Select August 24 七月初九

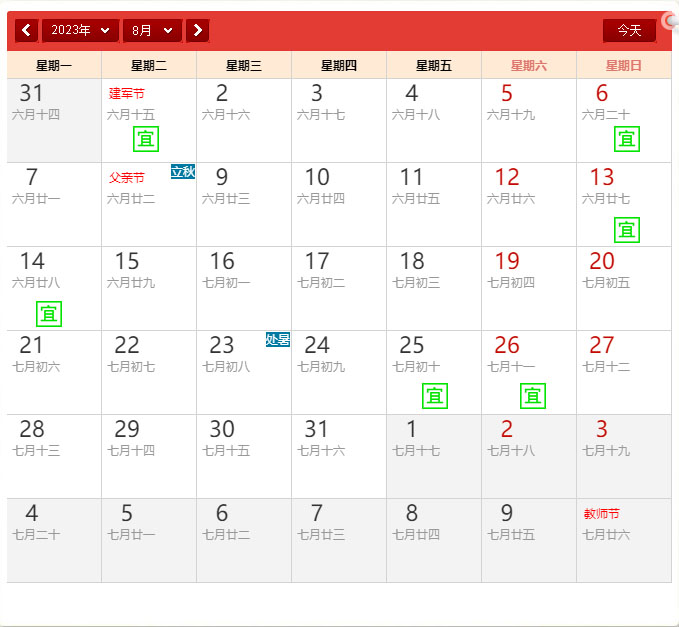point(339,372)
